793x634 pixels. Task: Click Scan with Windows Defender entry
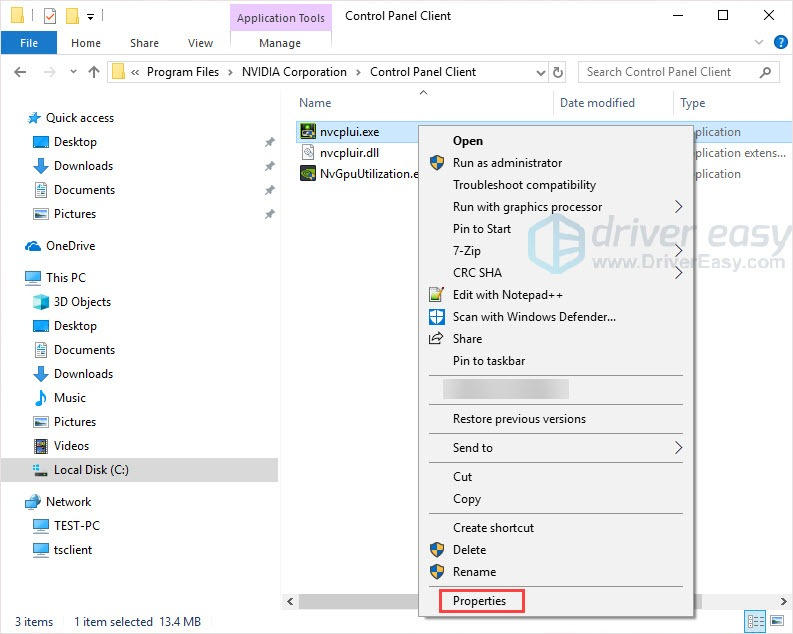pyautogui.click(x=534, y=317)
